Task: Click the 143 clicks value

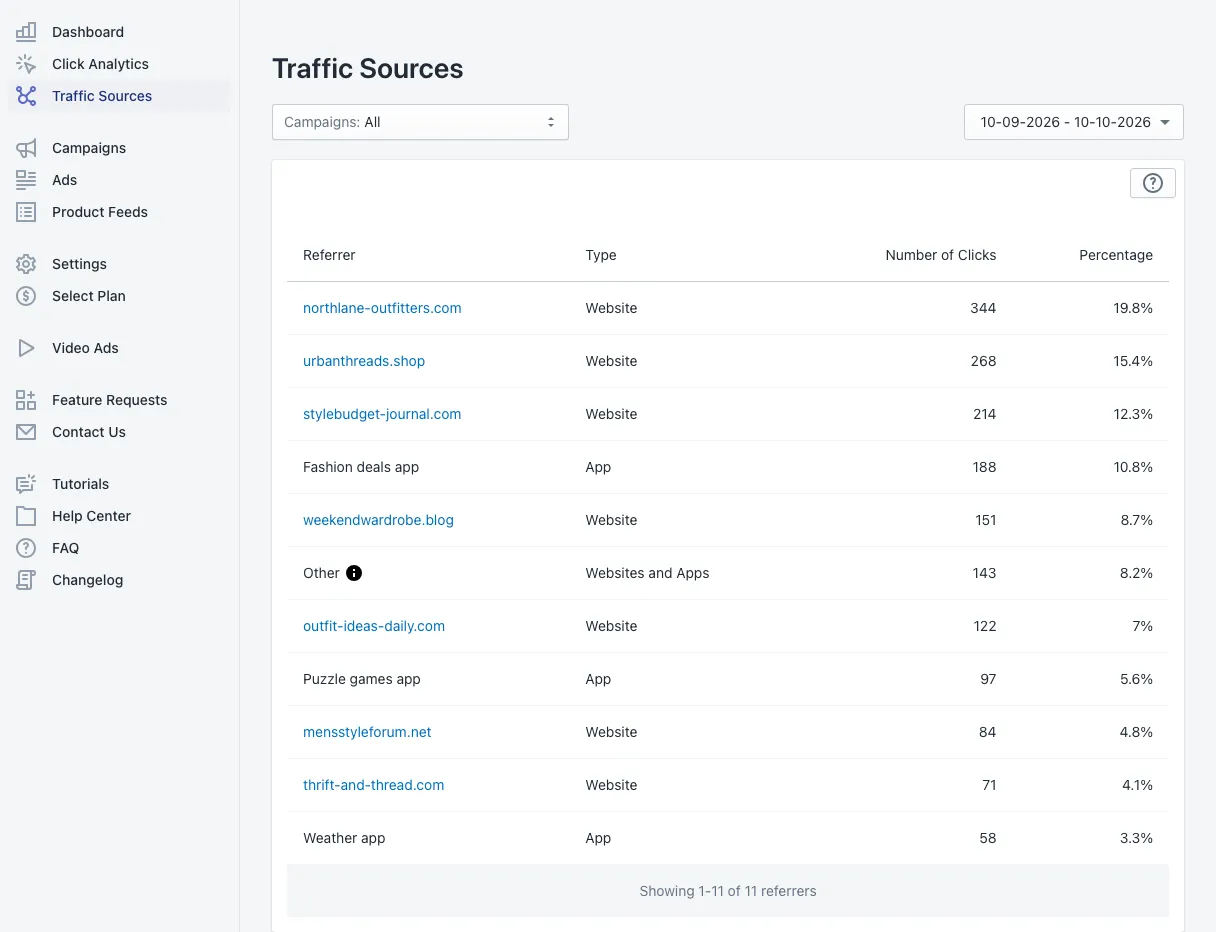Action: [984, 573]
